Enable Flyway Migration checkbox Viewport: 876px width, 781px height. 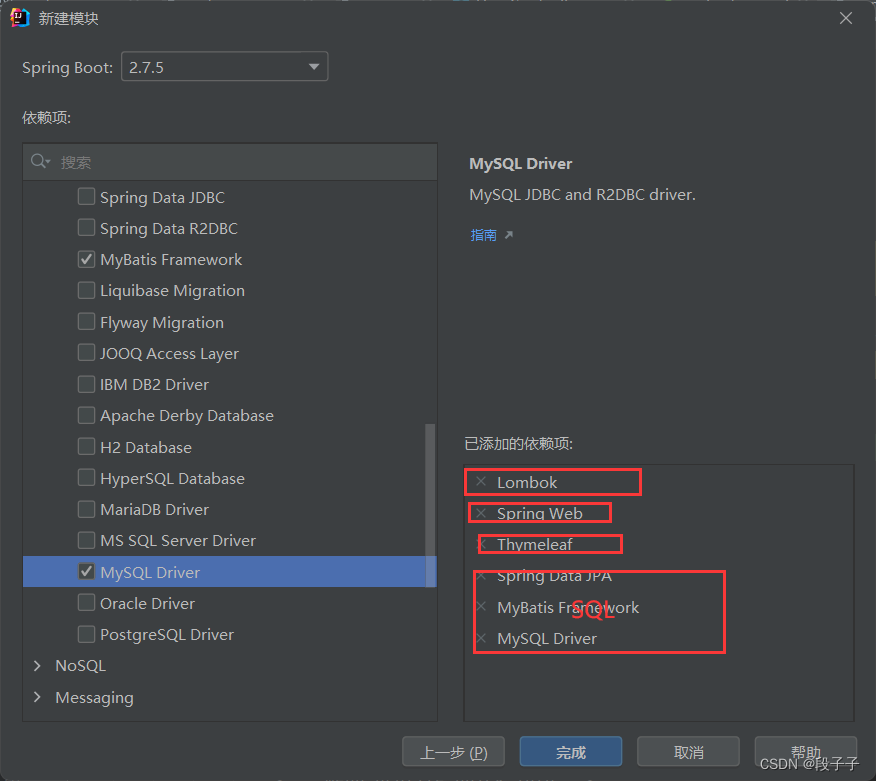pos(86,322)
